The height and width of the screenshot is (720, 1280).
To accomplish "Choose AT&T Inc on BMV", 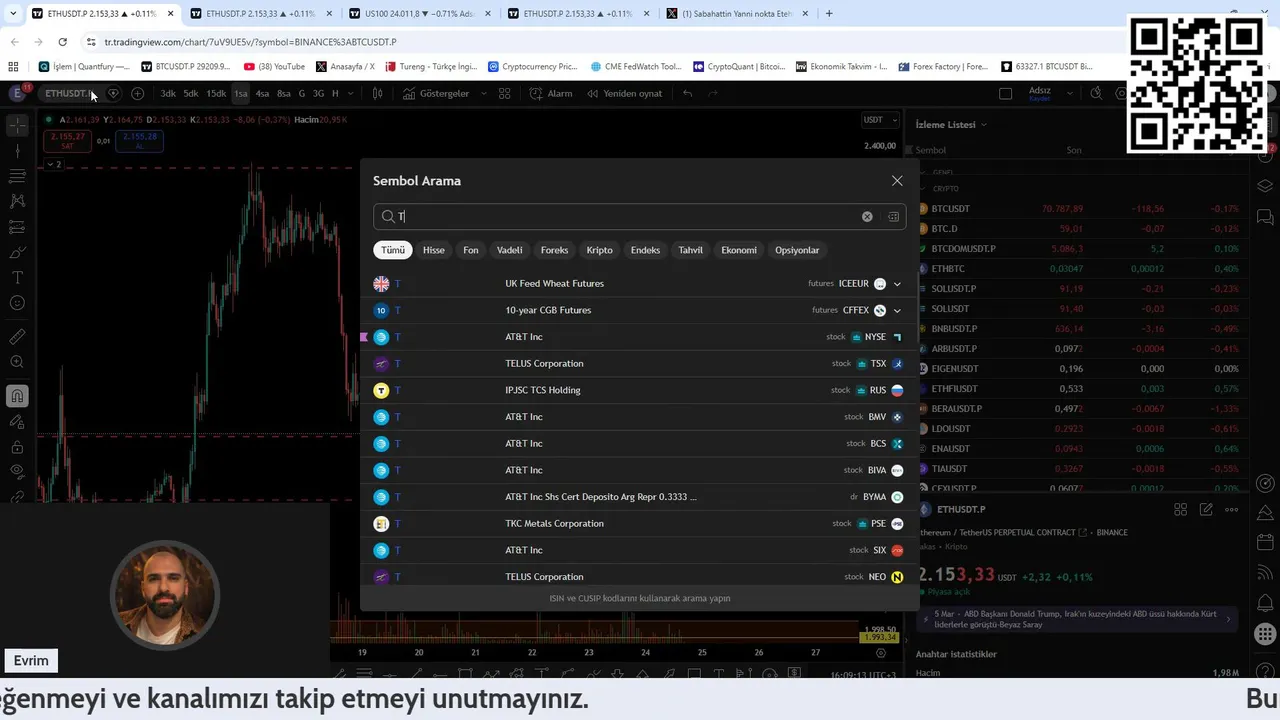I will (x=638, y=417).
